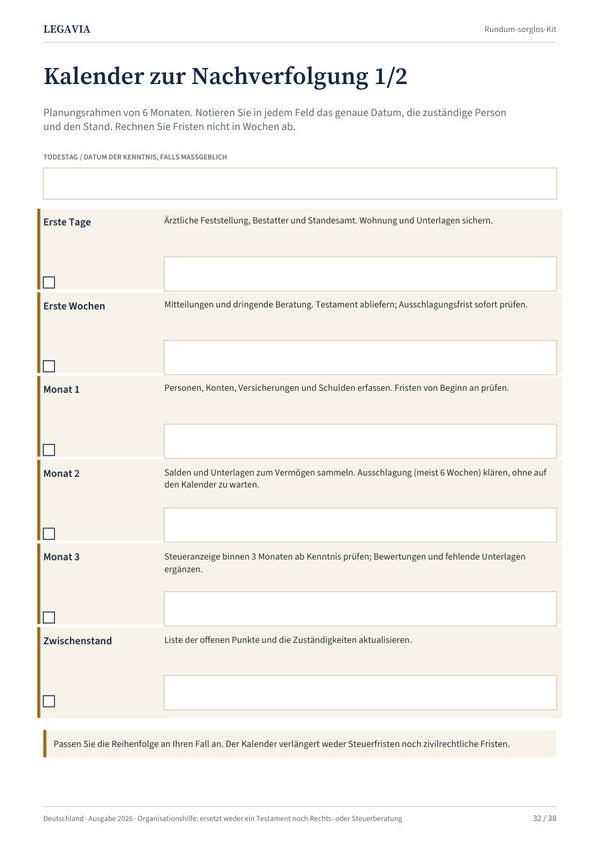Image resolution: width=600 pixels, height=849 pixels.
Task: Tick the Erste Tage checkbox
Action: coord(49,282)
